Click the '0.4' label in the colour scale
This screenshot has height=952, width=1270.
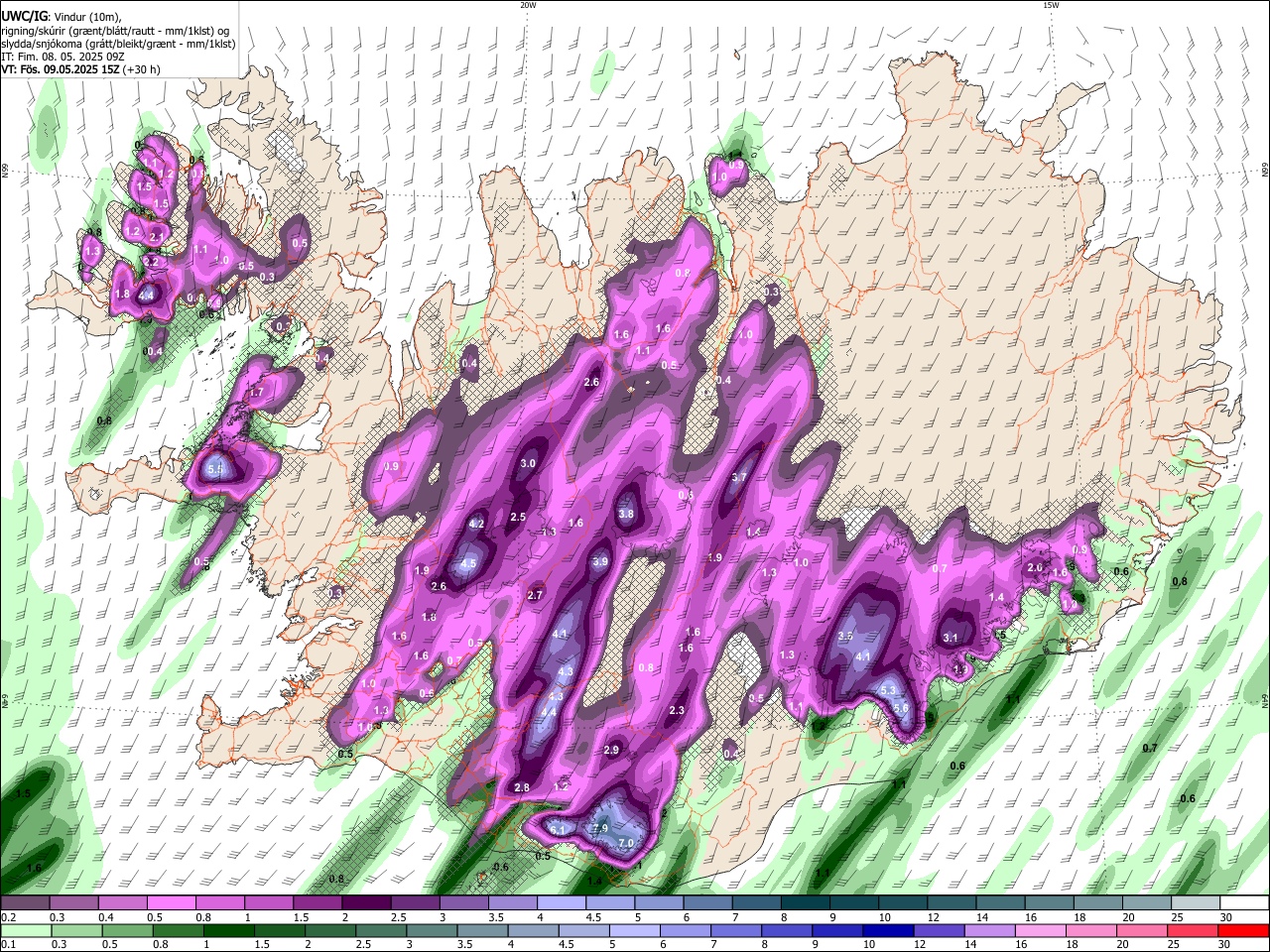click(x=105, y=918)
